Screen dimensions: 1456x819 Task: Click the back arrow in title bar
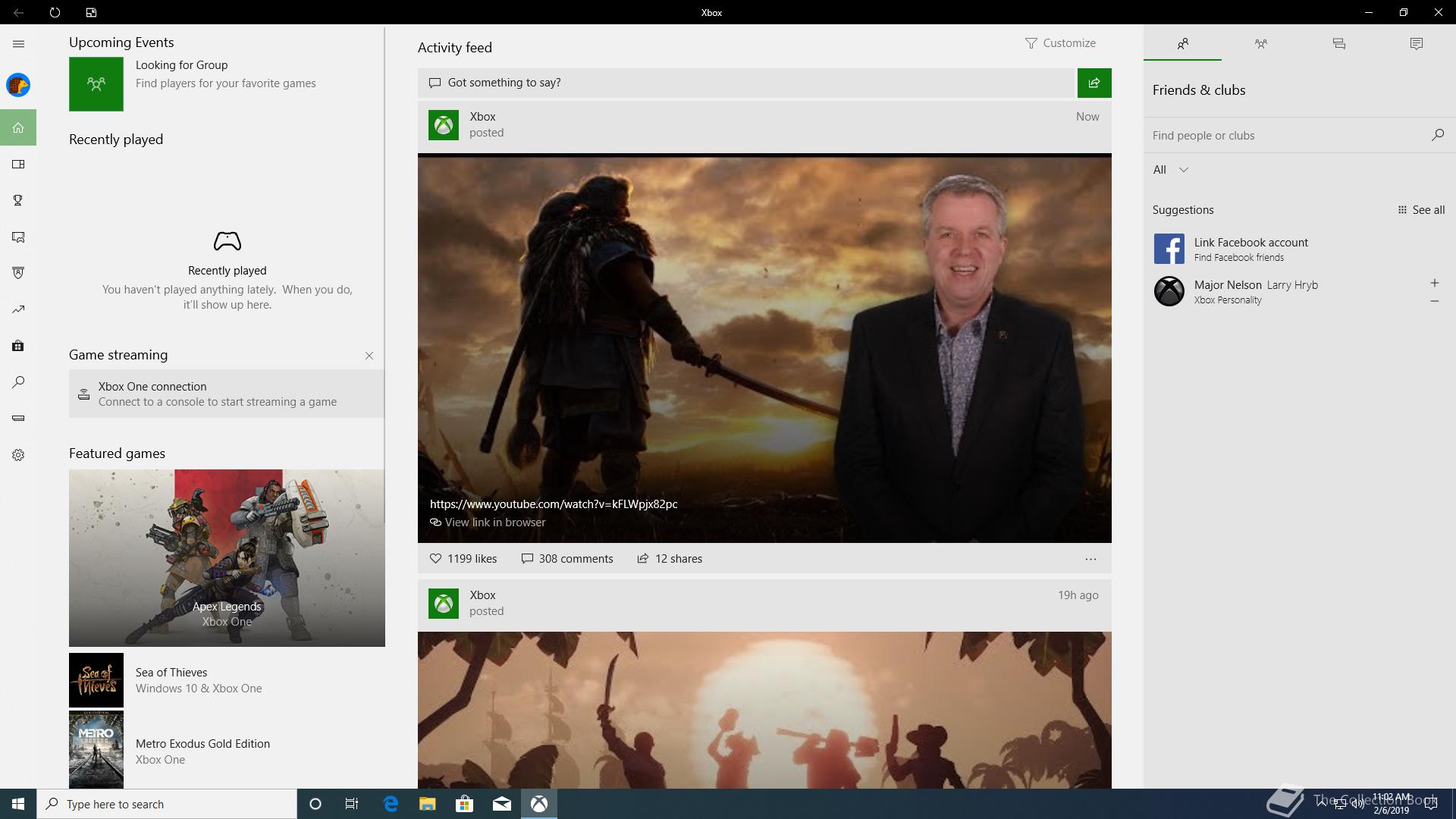(x=18, y=12)
